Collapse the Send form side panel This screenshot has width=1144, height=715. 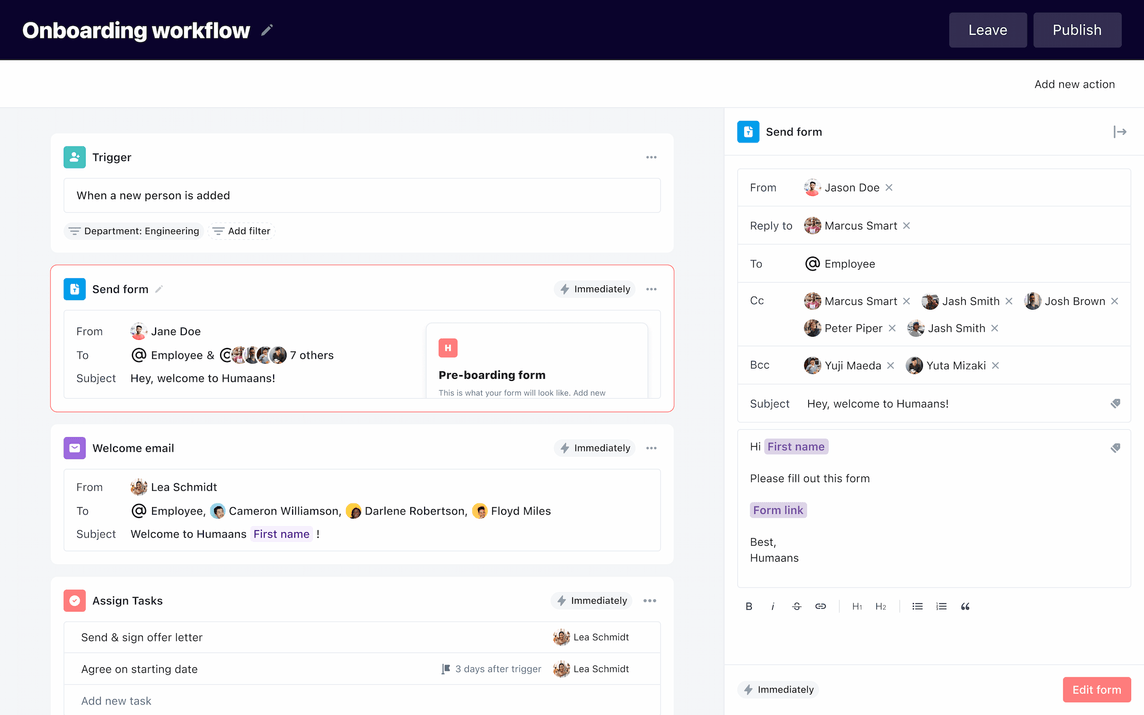click(1120, 131)
